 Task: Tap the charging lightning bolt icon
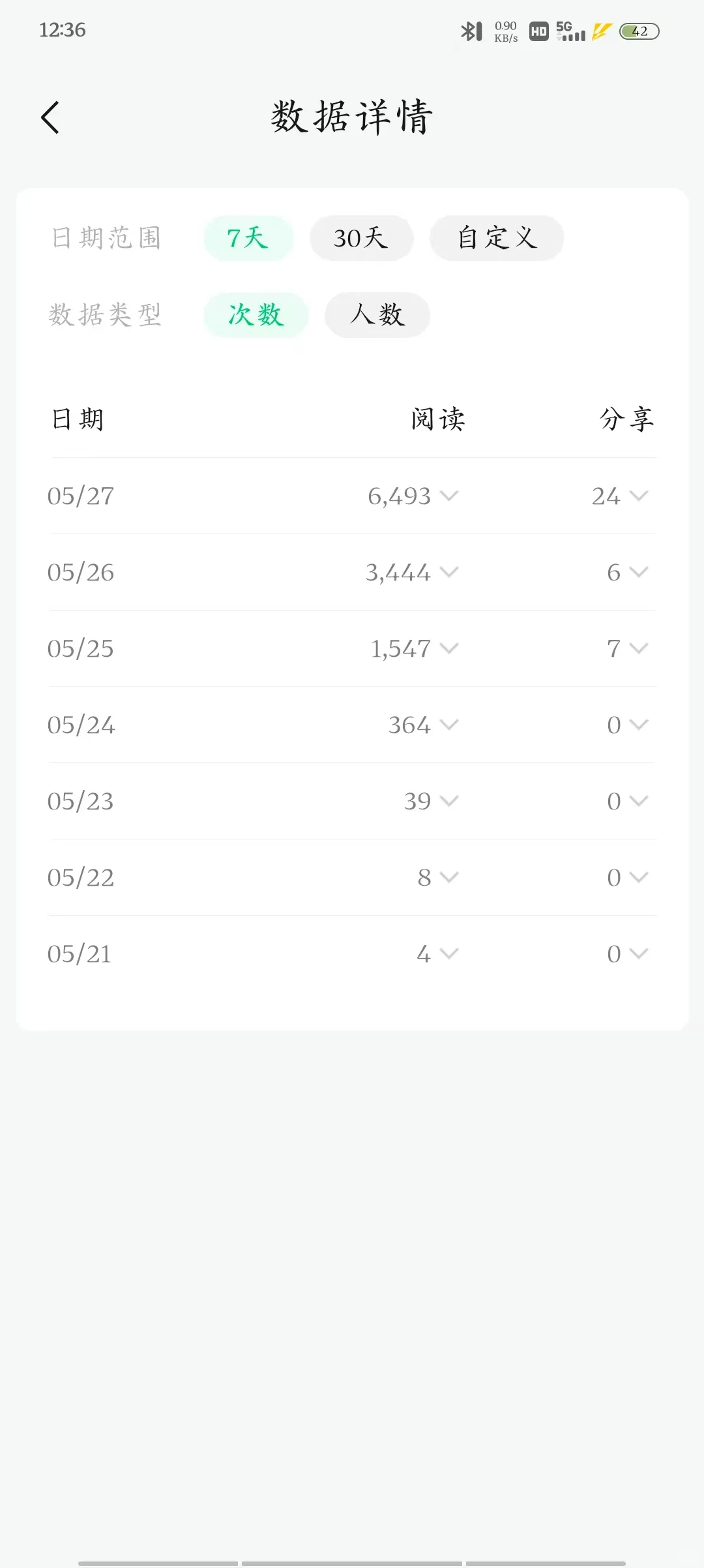(x=602, y=31)
